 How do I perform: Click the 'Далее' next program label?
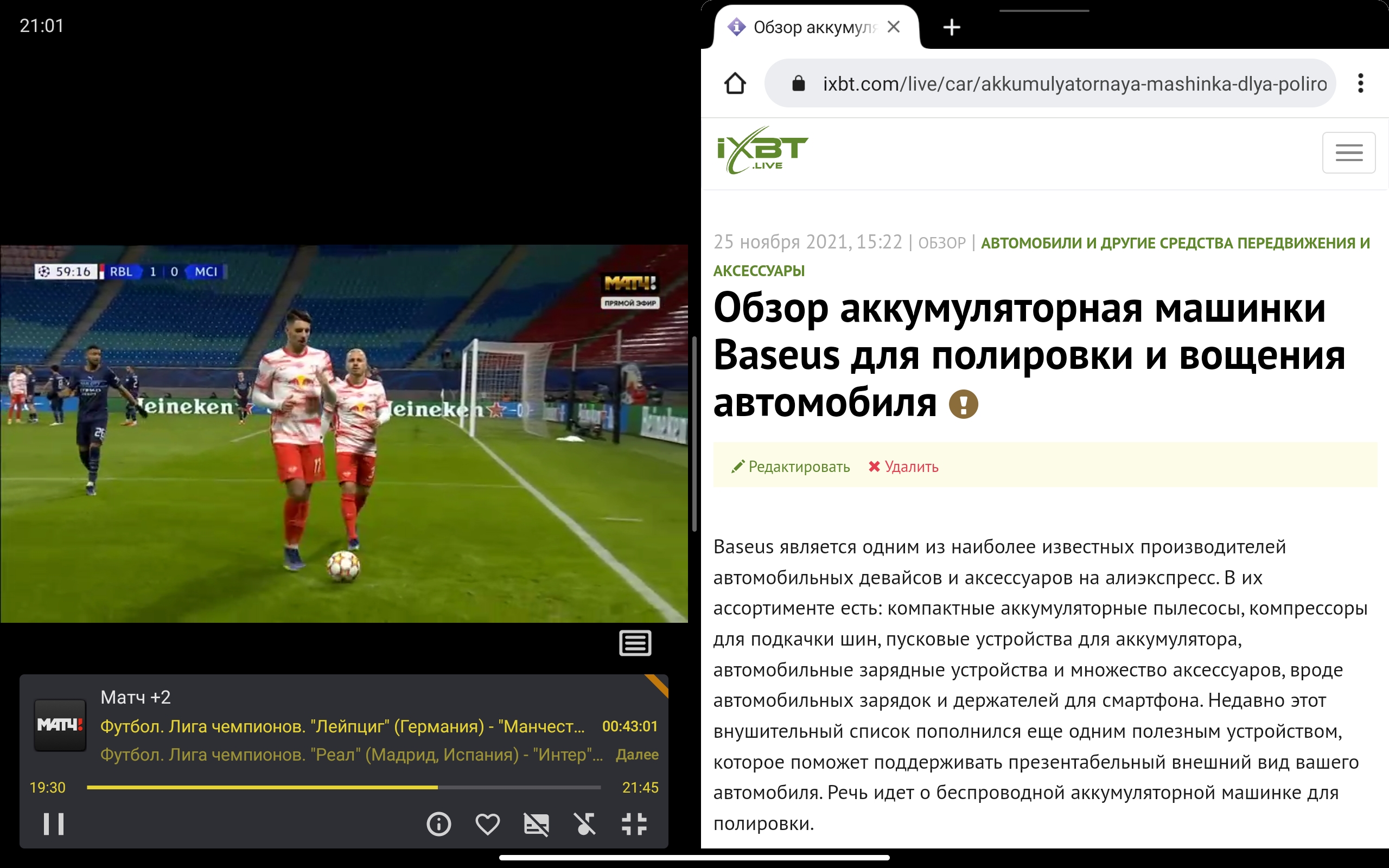(636, 754)
